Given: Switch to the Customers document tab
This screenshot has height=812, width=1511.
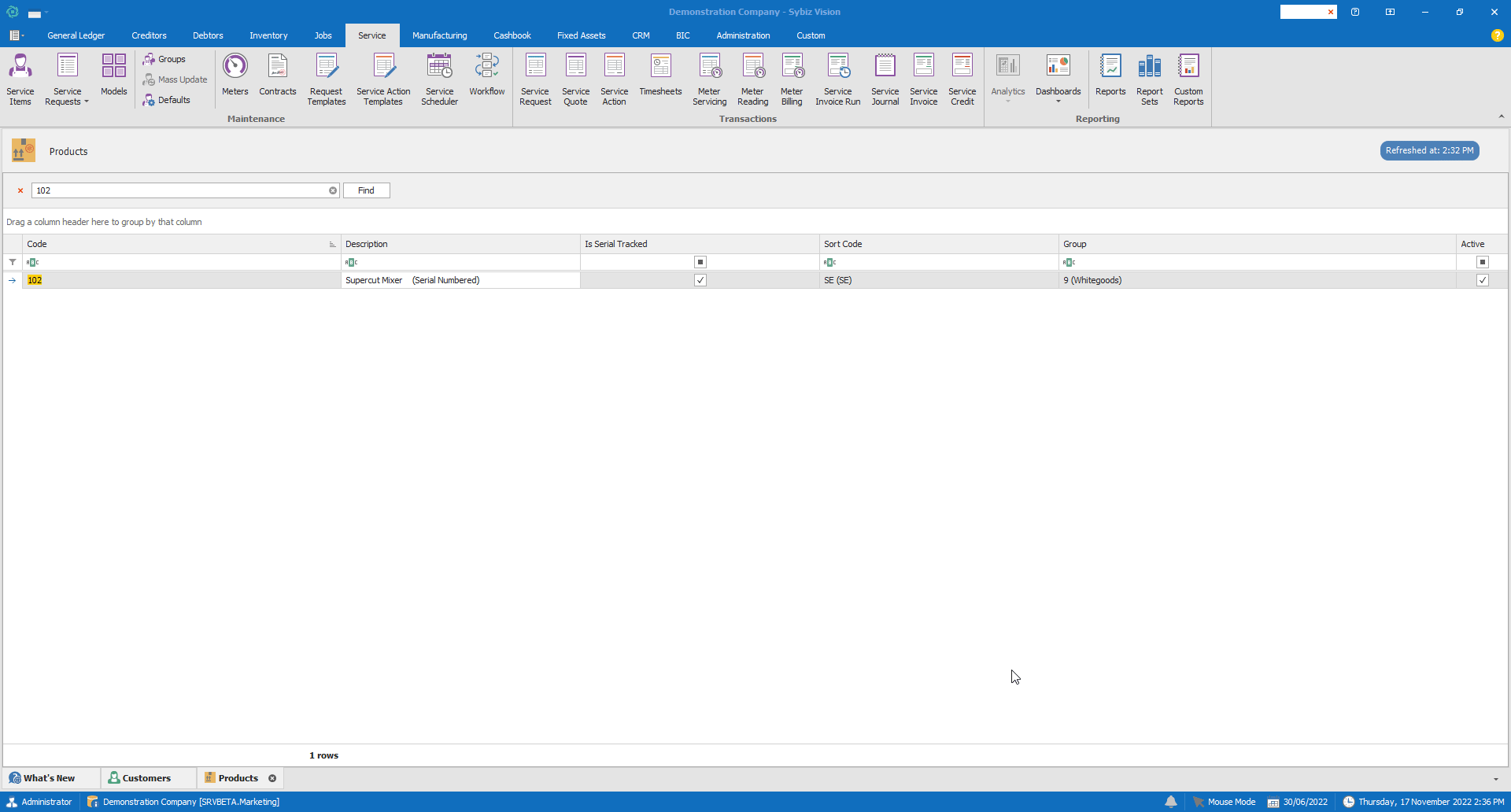Looking at the screenshot, I should tap(146, 778).
